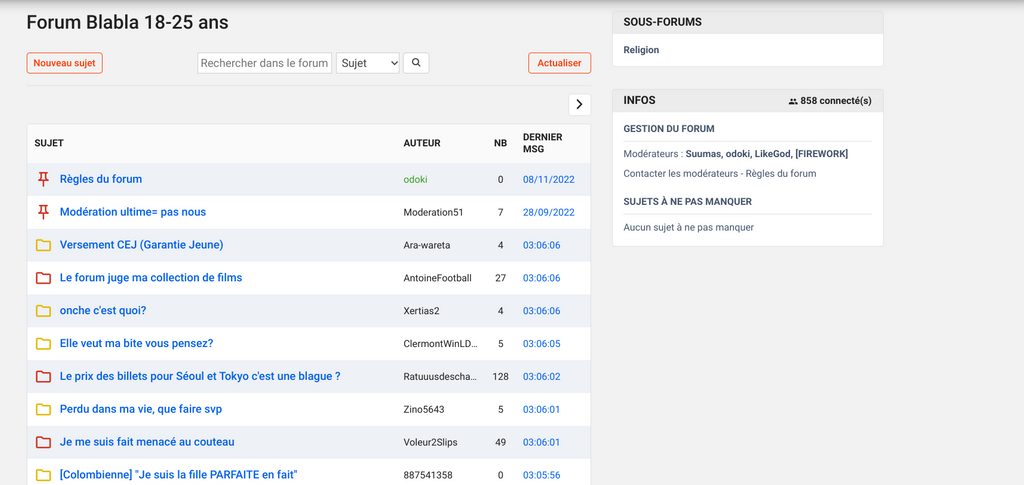Open the Religion sub-forum
1024x485 pixels.
[x=641, y=50]
